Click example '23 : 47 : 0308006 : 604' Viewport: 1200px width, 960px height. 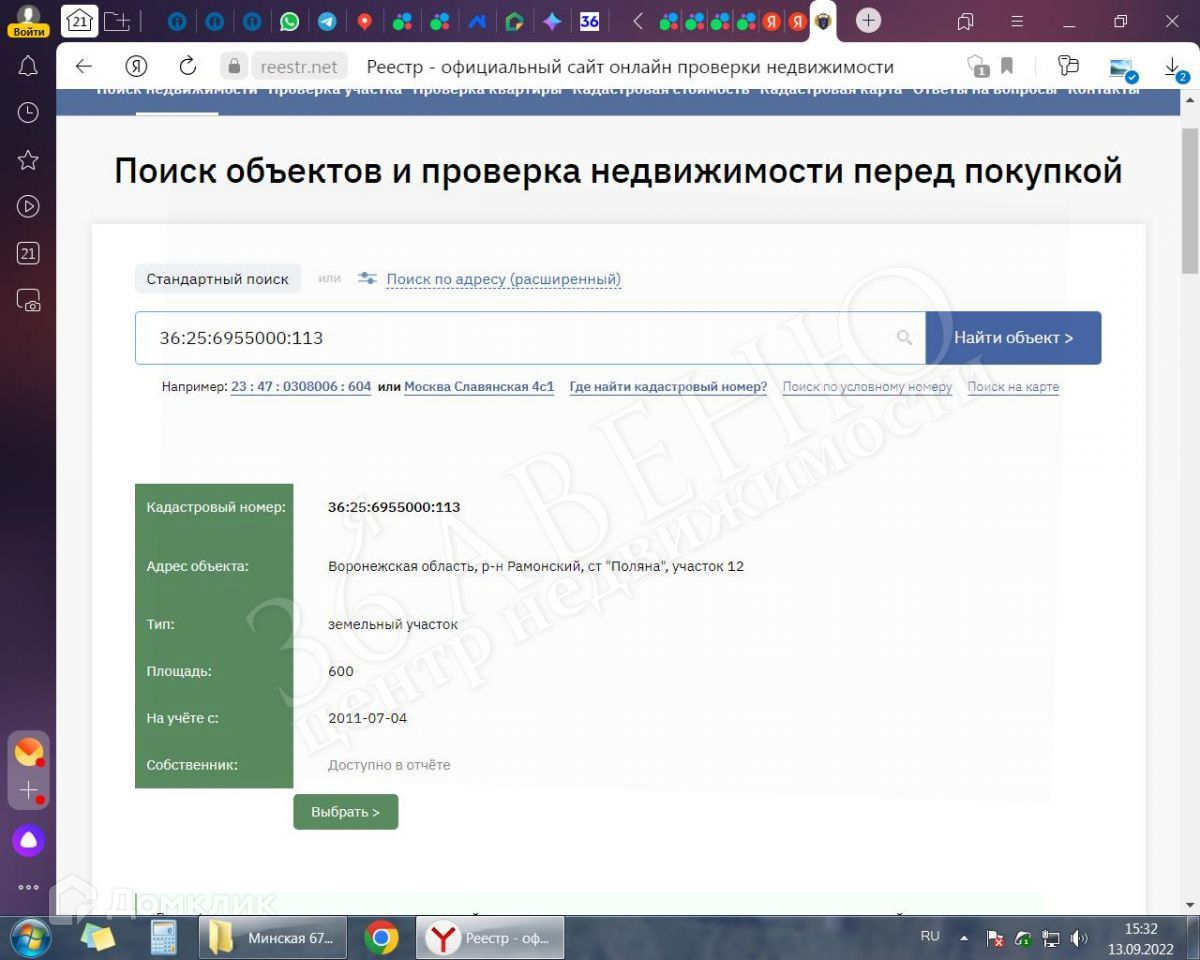[x=301, y=387]
